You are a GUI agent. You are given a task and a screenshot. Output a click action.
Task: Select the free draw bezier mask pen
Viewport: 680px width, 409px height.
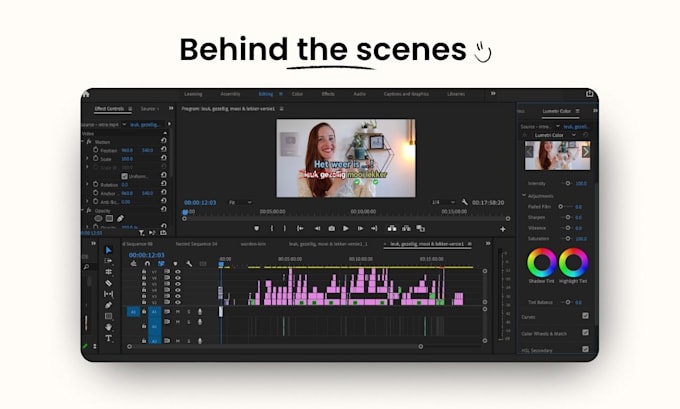tap(120, 218)
